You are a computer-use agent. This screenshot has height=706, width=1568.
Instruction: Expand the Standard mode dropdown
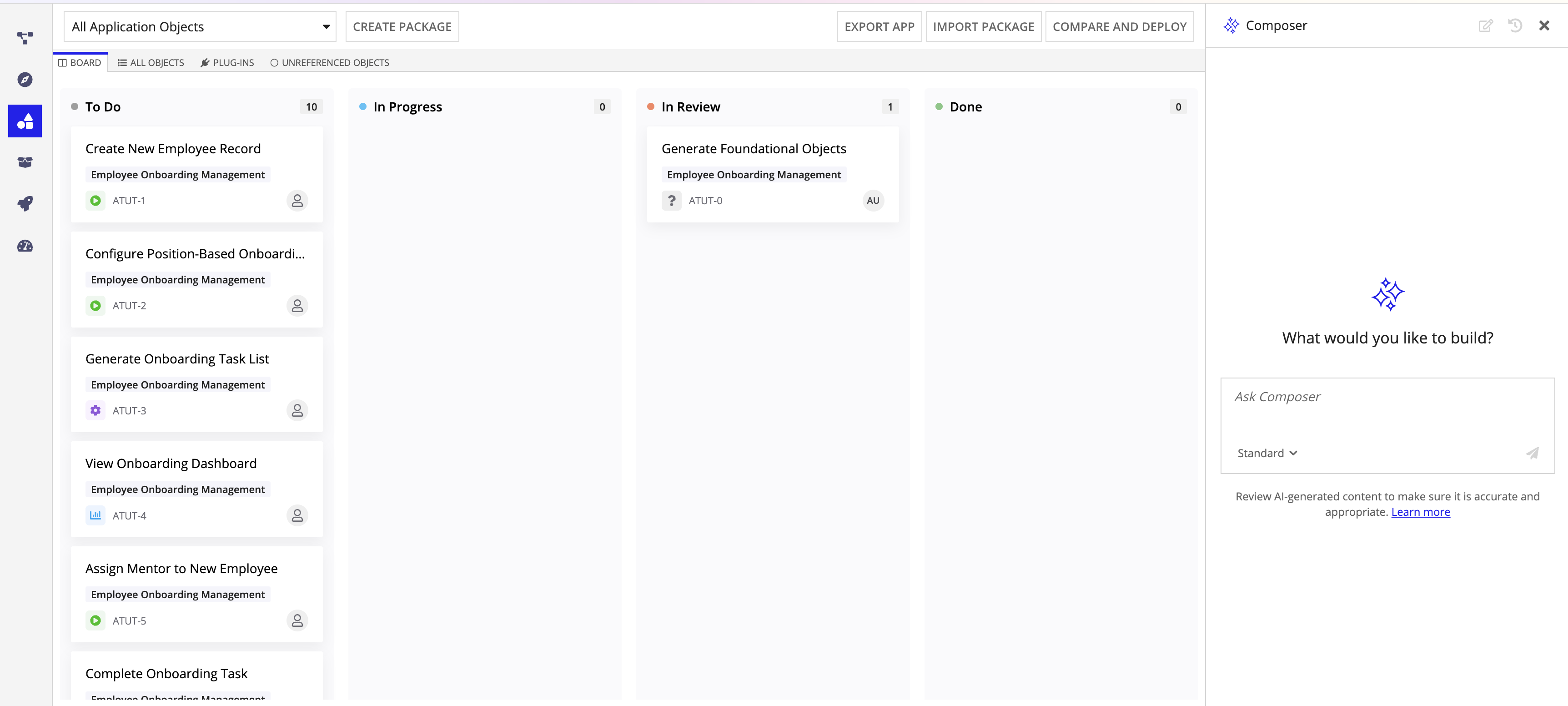tap(1267, 453)
